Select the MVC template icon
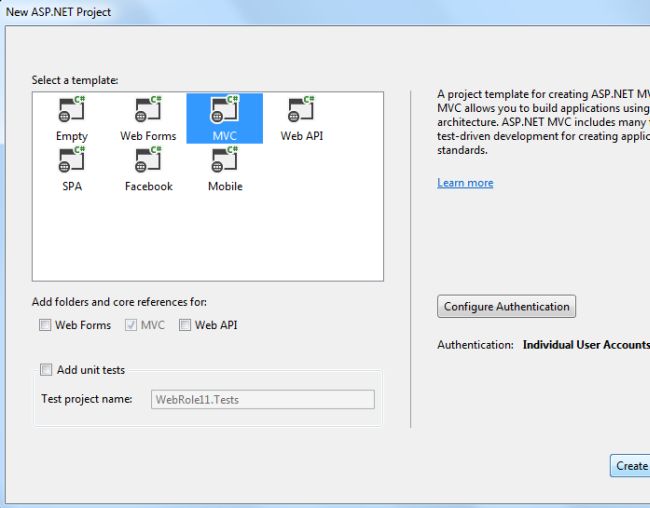 pos(225,109)
